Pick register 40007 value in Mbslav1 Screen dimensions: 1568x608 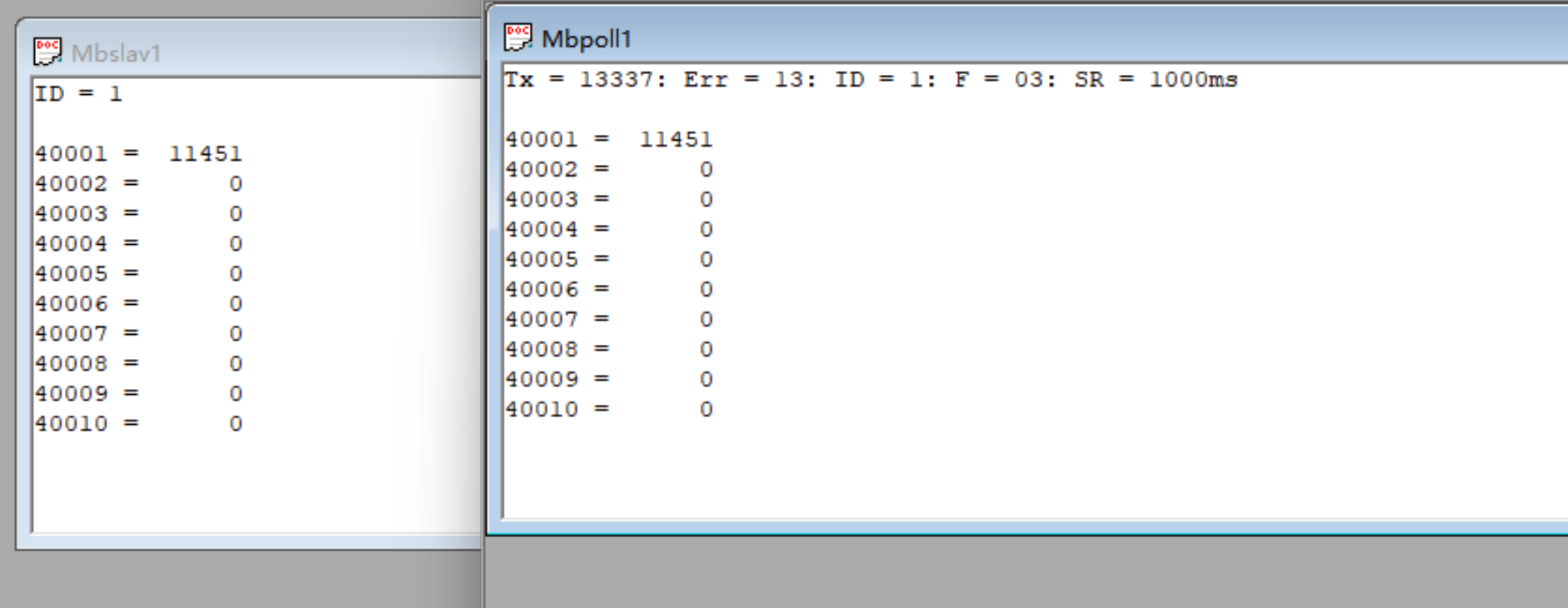236,334
